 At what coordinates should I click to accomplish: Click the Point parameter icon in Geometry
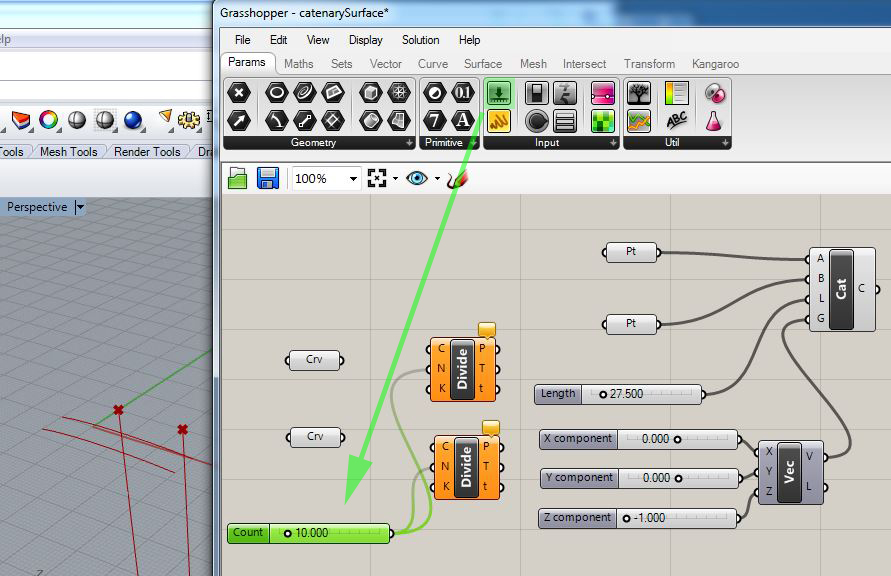[238, 94]
